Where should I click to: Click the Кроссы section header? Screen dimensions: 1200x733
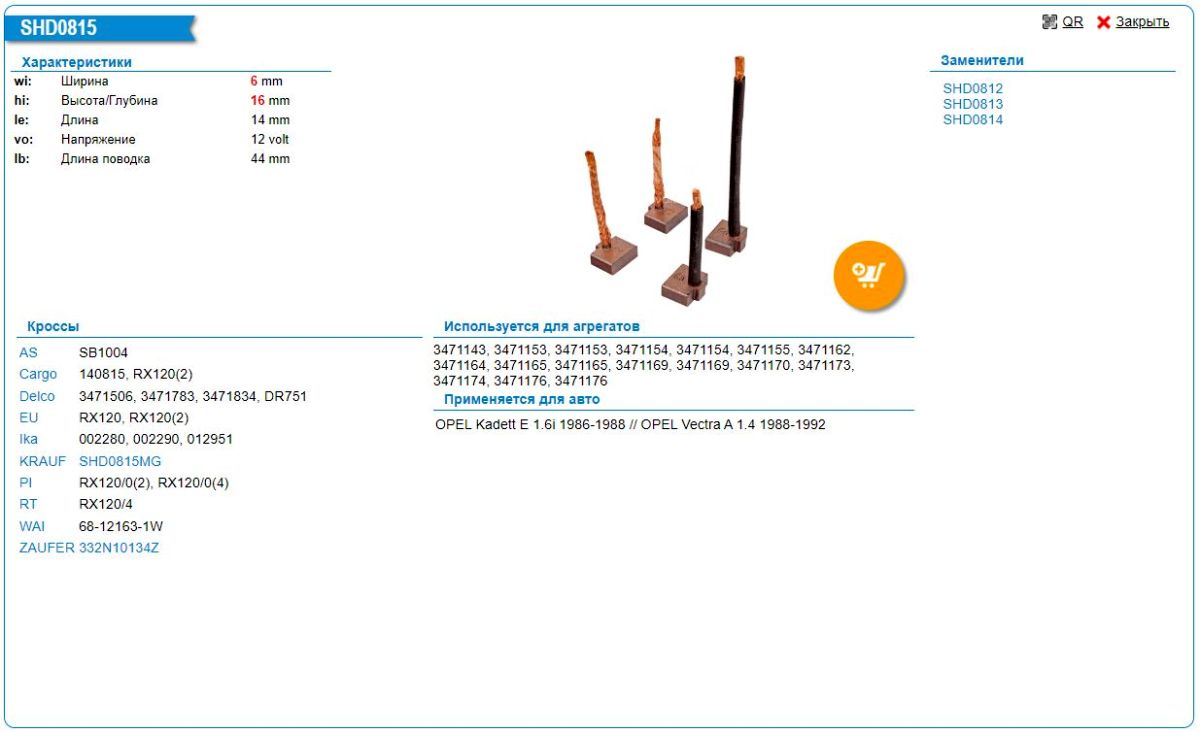[x=53, y=327]
